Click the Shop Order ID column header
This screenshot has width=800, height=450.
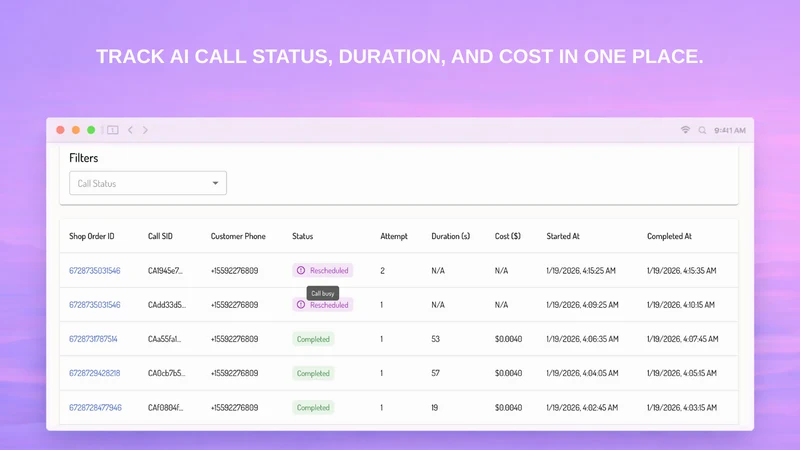(x=92, y=236)
